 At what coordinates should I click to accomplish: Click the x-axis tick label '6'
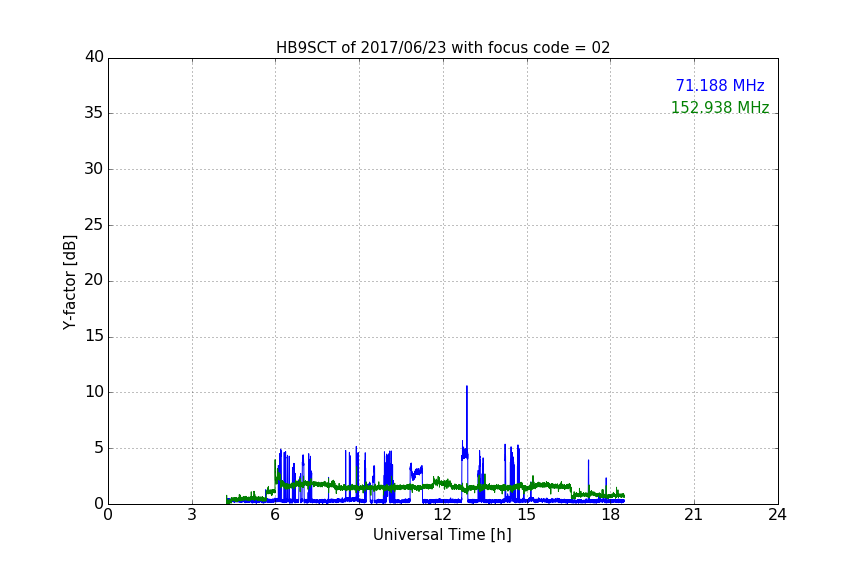(x=276, y=515)
